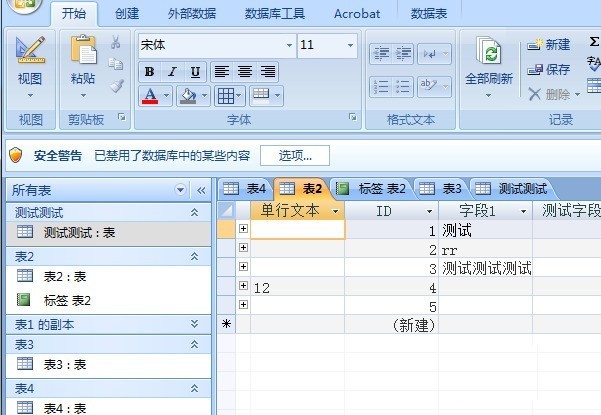Switch to the 表3 document tab
Viewport: 601px width, 415px height.
pyautogui.click(x=441, y=189)
